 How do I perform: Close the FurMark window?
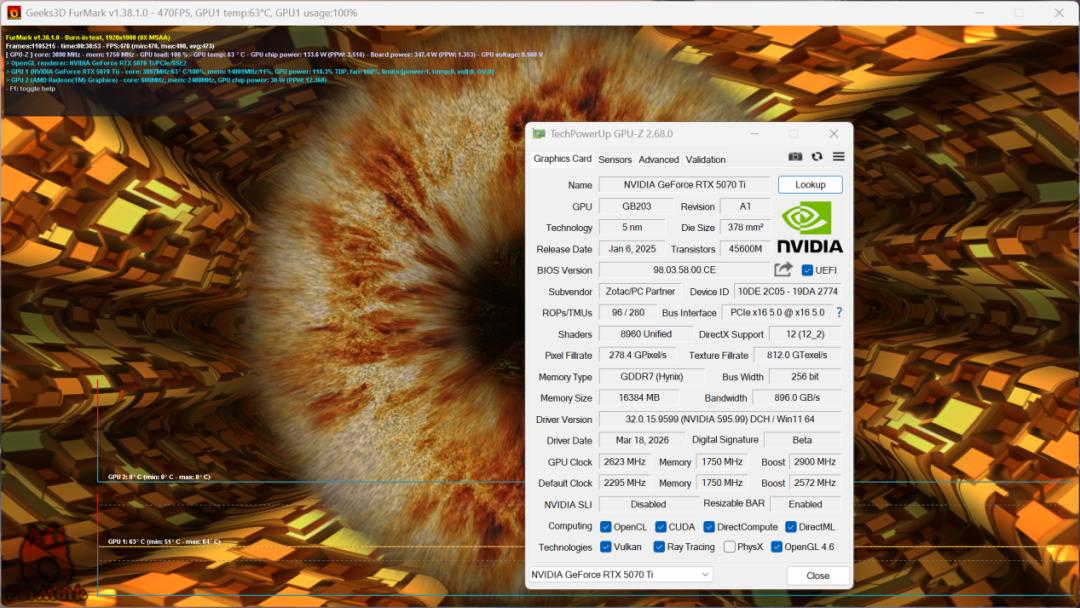point(1059,12)
